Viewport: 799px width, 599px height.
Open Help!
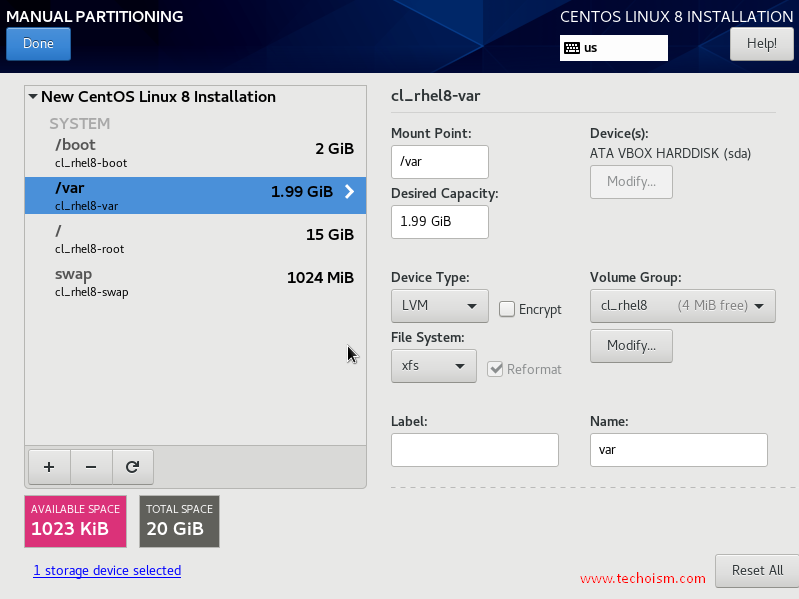762,44
